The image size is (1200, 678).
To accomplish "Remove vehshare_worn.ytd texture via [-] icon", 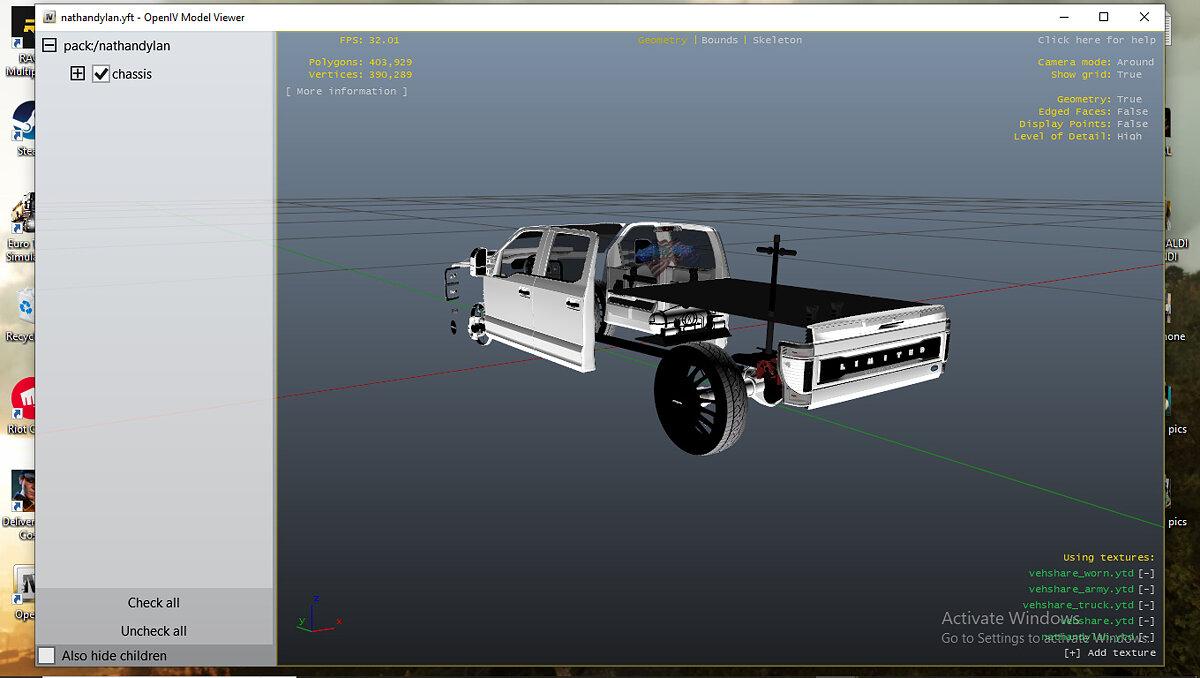I will (1146, 573).
